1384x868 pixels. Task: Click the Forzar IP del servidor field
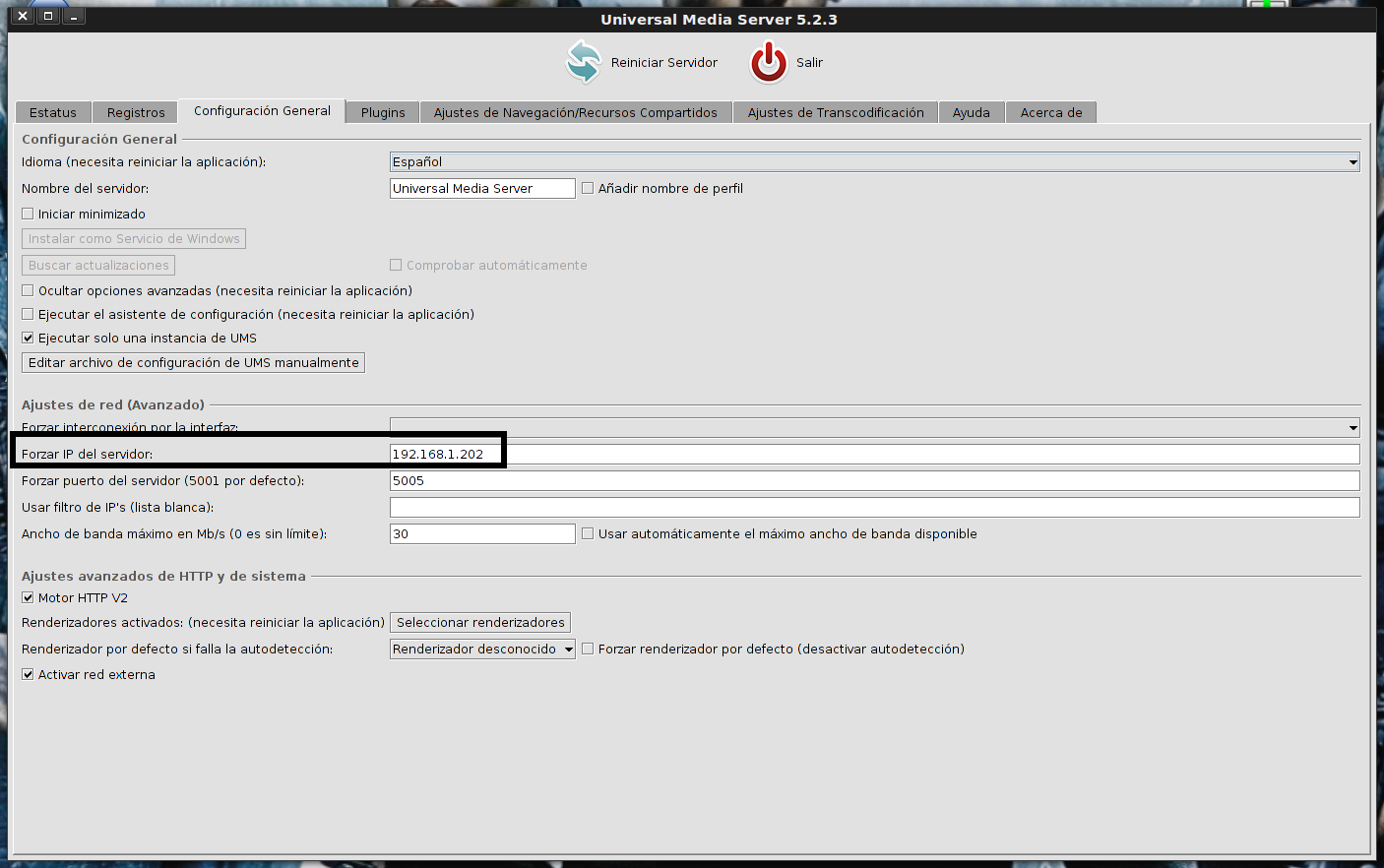pyautogui.click(x=875, y=454)
